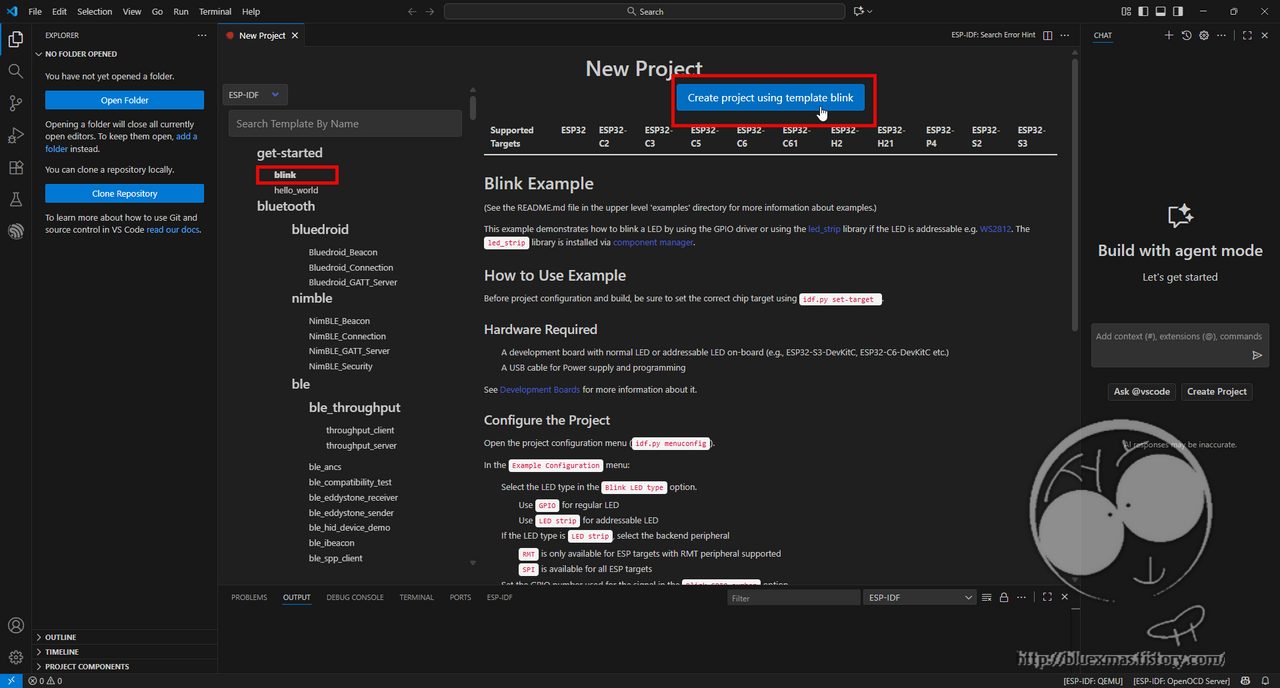Show chat history
The image size is (1280, 688).
click(1186, 35)
